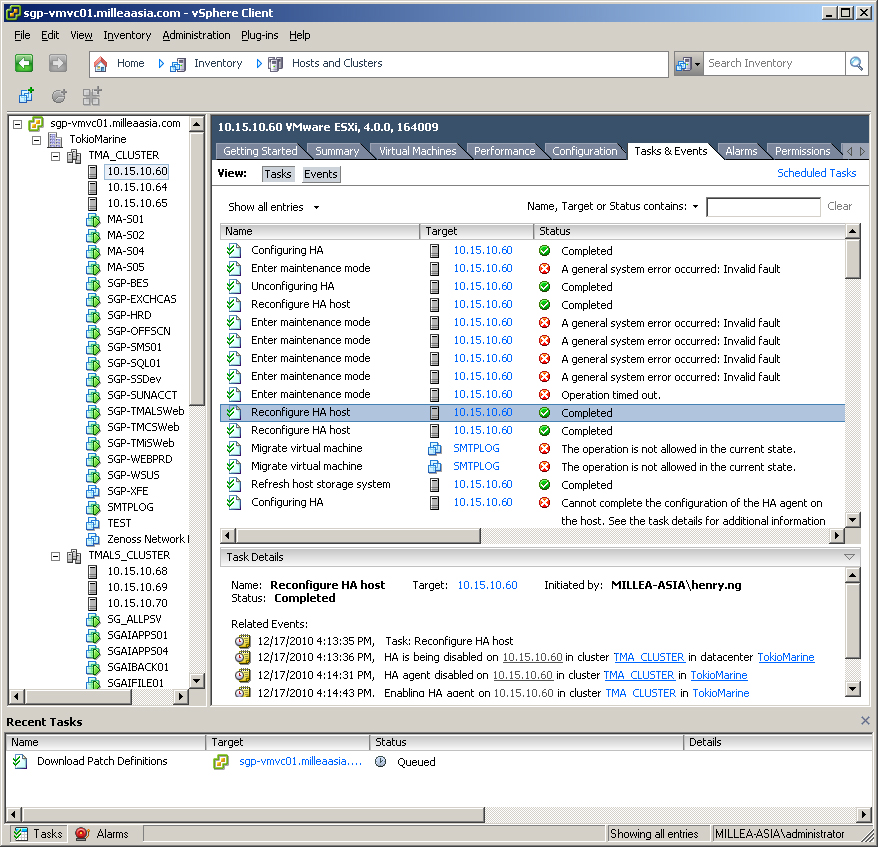The image size is (878, 847).
Task: Open the File menu
Action: [x=22, y=35]
